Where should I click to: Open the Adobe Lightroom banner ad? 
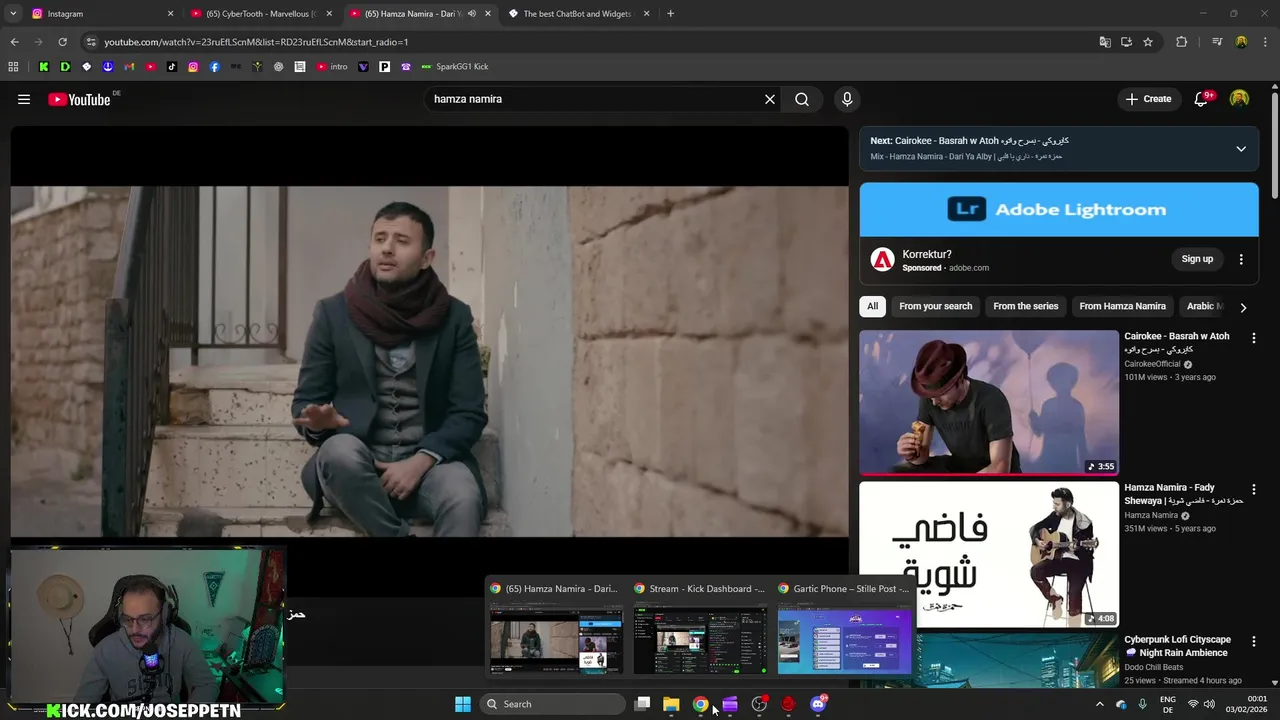pyautogui.click(x=1059, y=209)
